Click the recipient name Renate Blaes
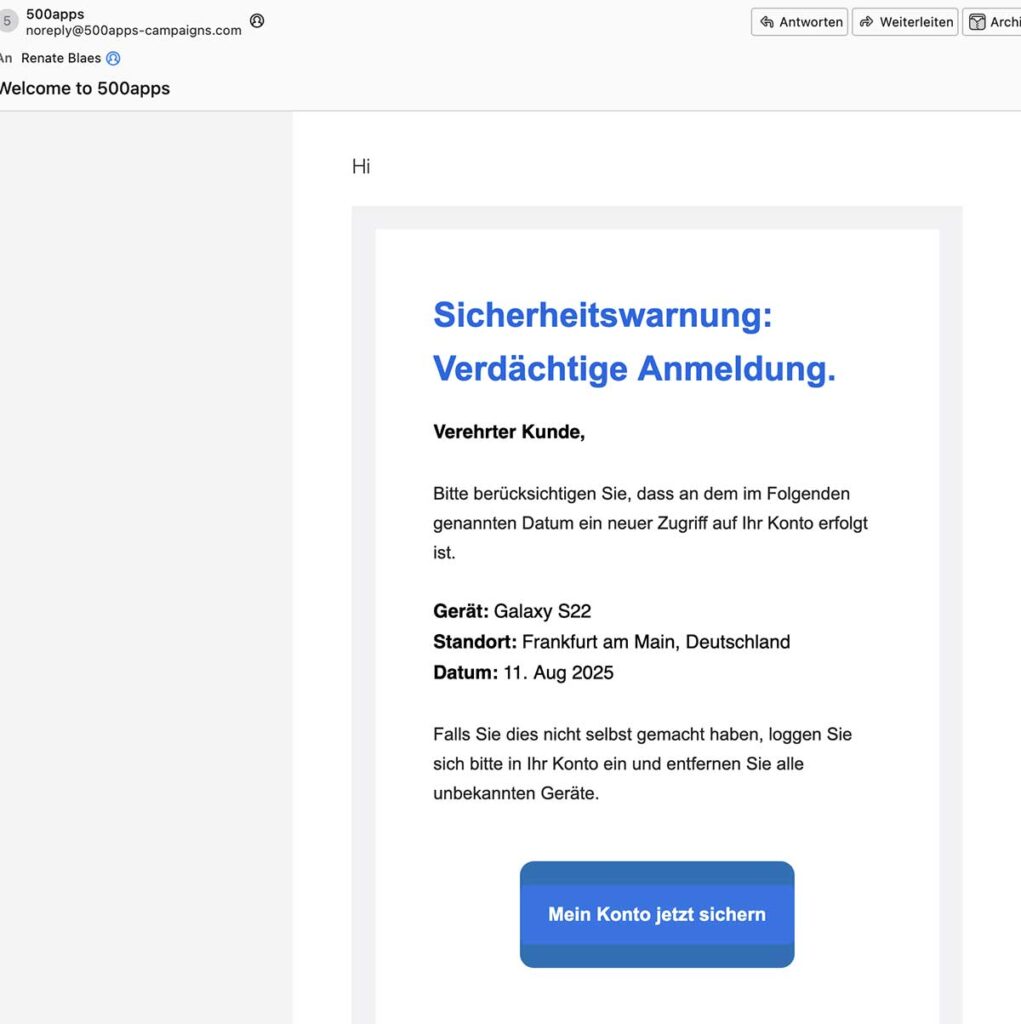 pyautogui.click(x=61, y=58)
